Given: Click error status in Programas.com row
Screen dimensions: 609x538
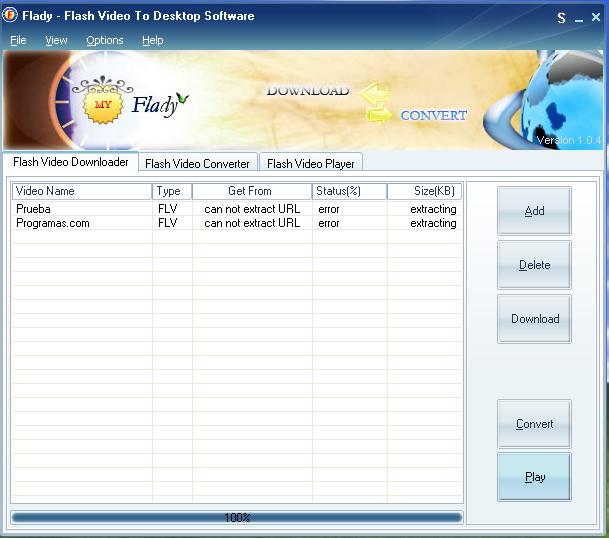Looking at the screenshot, I should point(329,223).
